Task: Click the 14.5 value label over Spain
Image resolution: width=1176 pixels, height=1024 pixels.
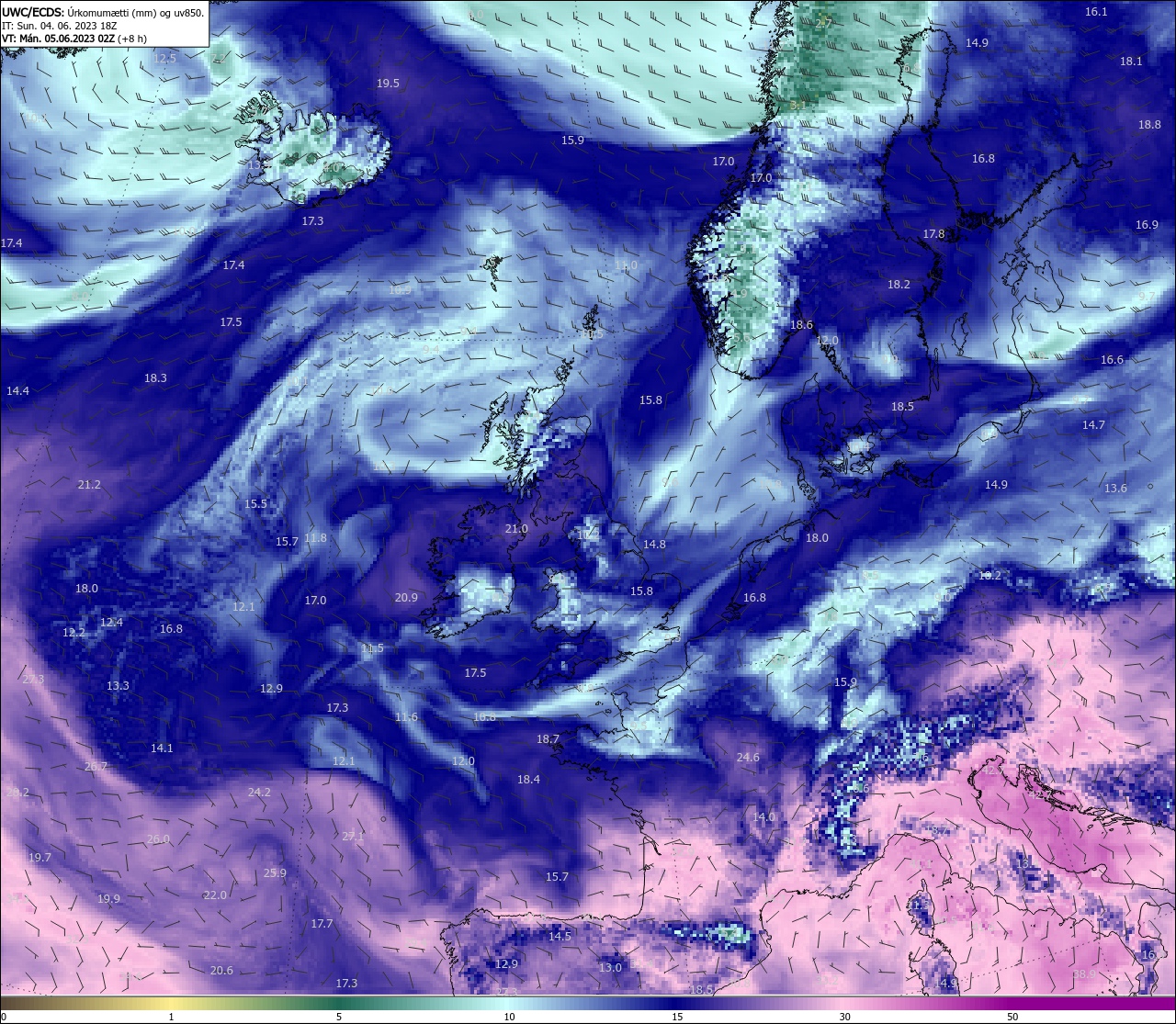Action: click(560, 937)
